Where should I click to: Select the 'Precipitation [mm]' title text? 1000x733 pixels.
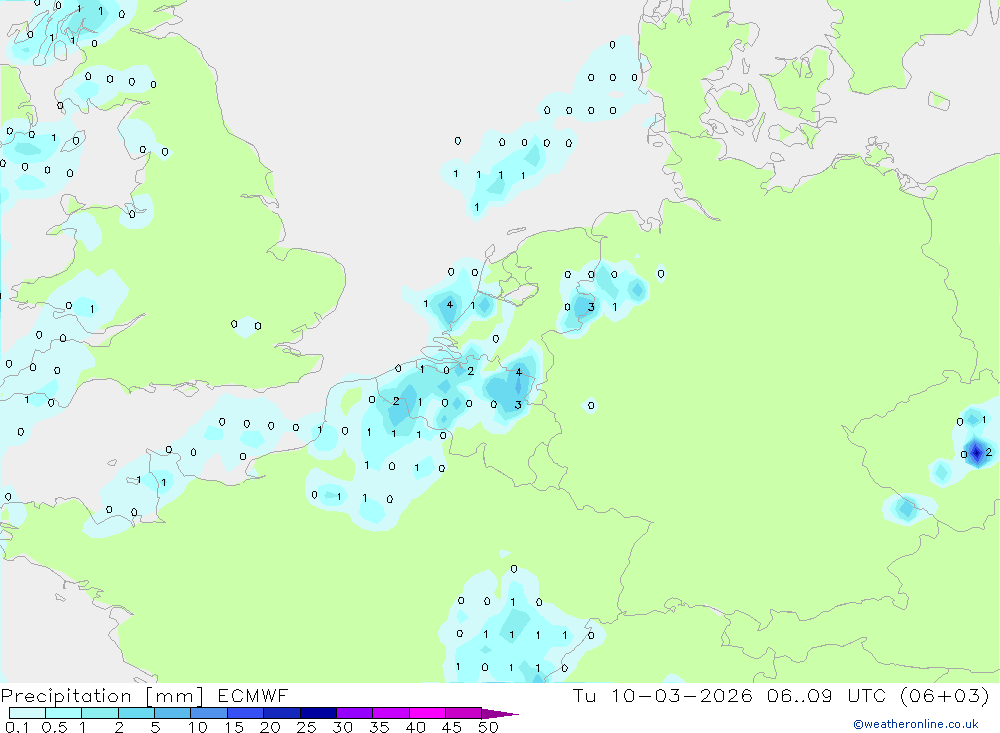[102, 696]
